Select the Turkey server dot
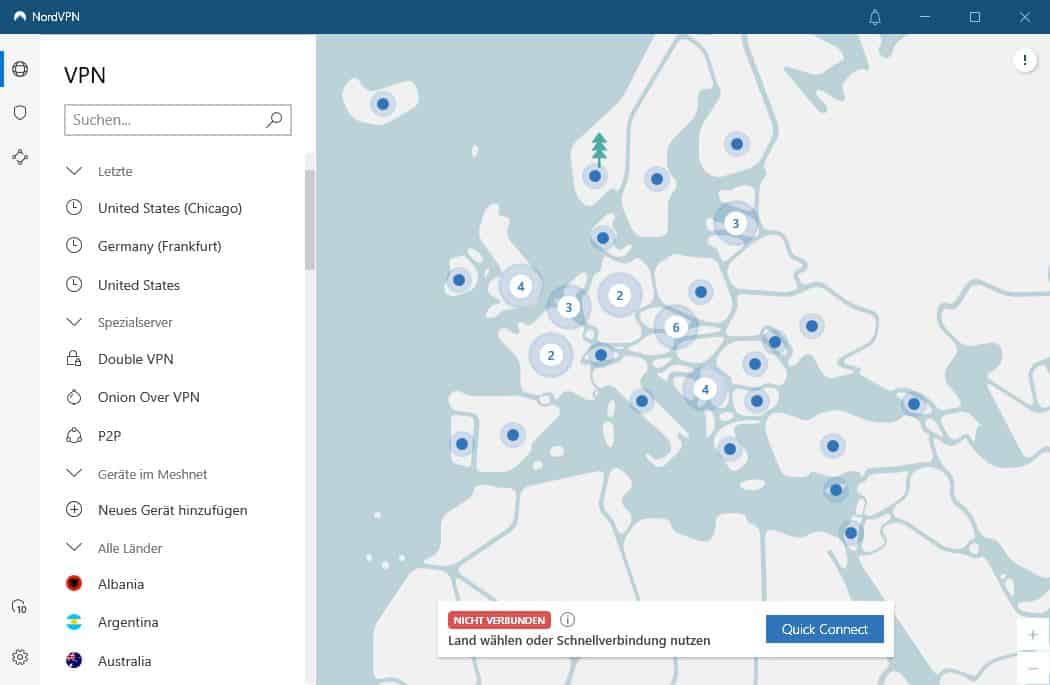Image resolution: width=1050 pixels, height=685 pixels. (x=832, y=446)
